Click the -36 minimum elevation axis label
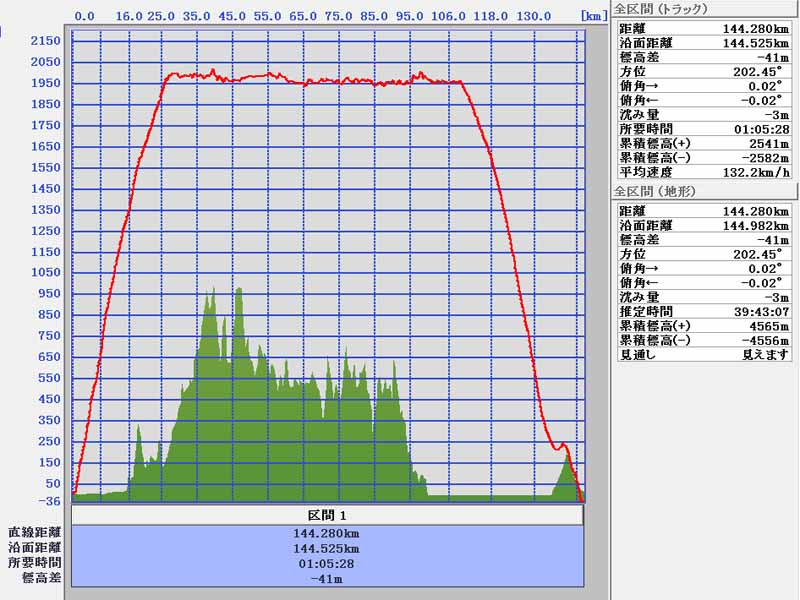Screen dimensions: 800x600 [47, 502]
